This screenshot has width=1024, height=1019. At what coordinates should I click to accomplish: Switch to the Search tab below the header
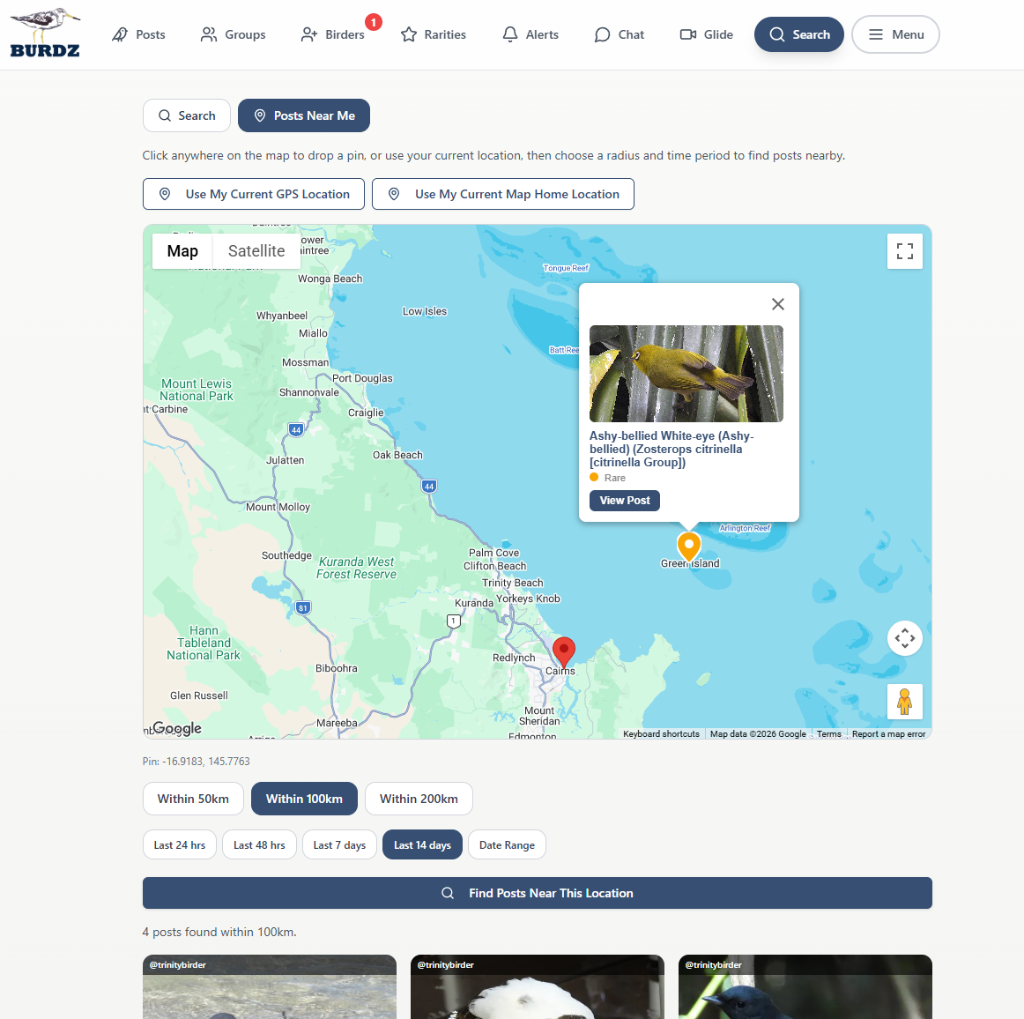[x=187, y=116]
